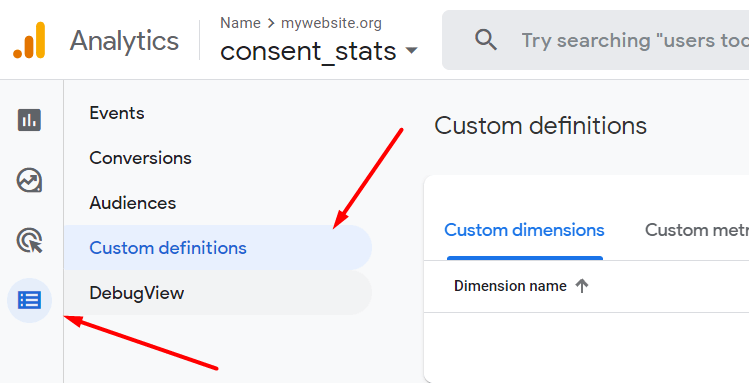Open Audiences in the Configure menu

(133, 203)
